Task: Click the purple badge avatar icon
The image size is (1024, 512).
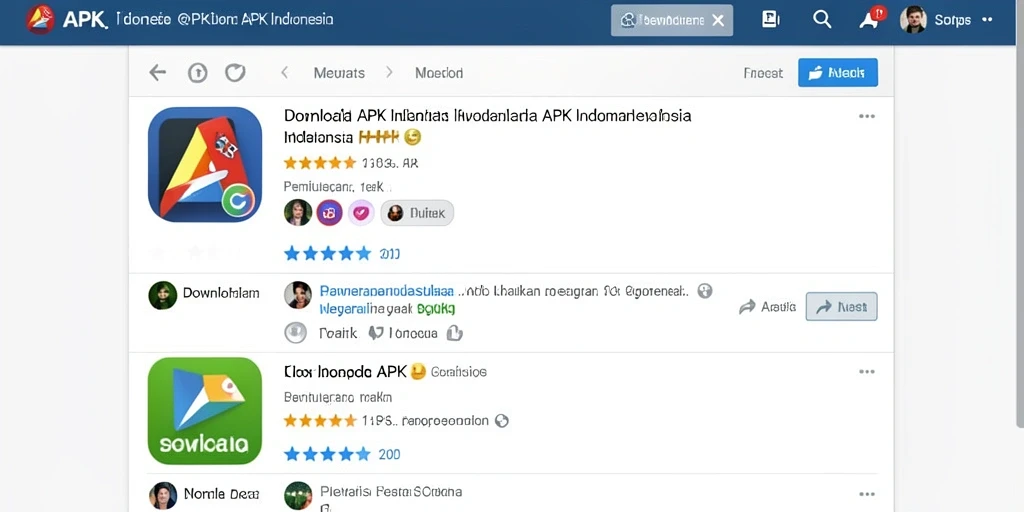Action: tap(330, 212)
